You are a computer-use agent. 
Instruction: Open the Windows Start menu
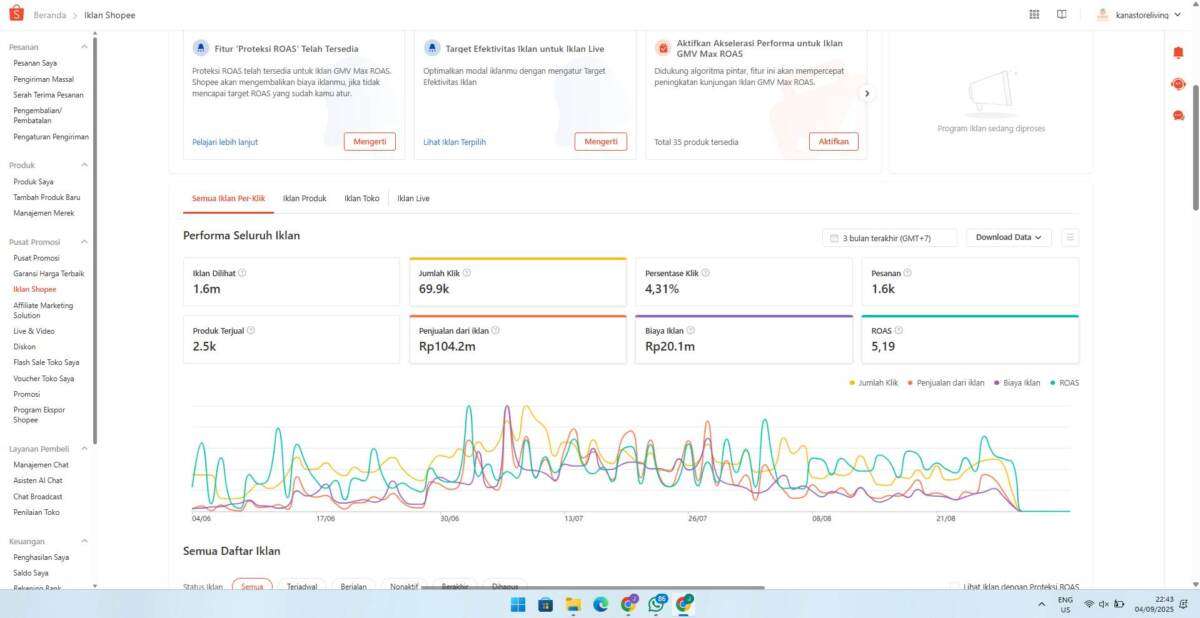tap(518, 604)
